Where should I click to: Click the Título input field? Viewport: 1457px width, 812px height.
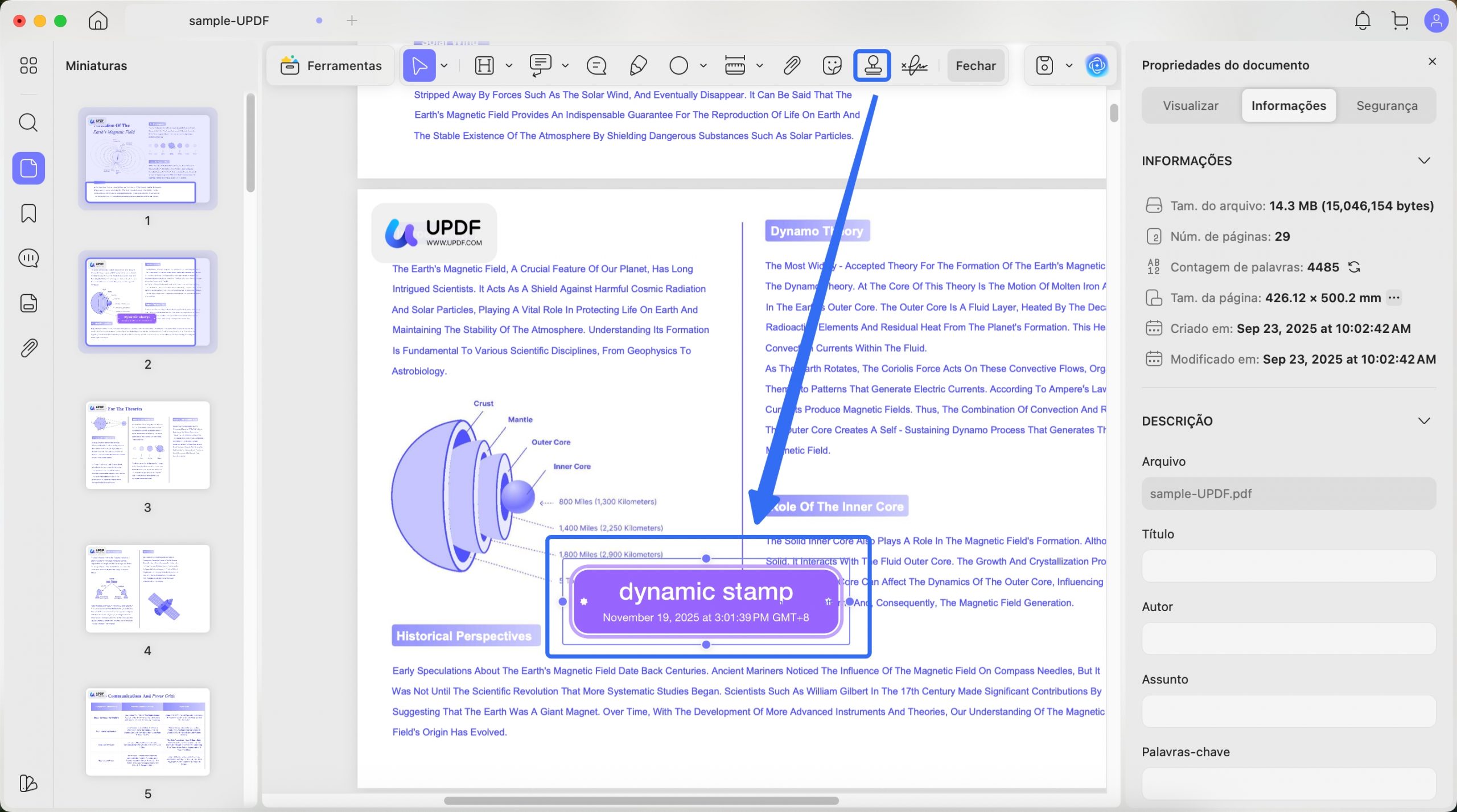1289,566
